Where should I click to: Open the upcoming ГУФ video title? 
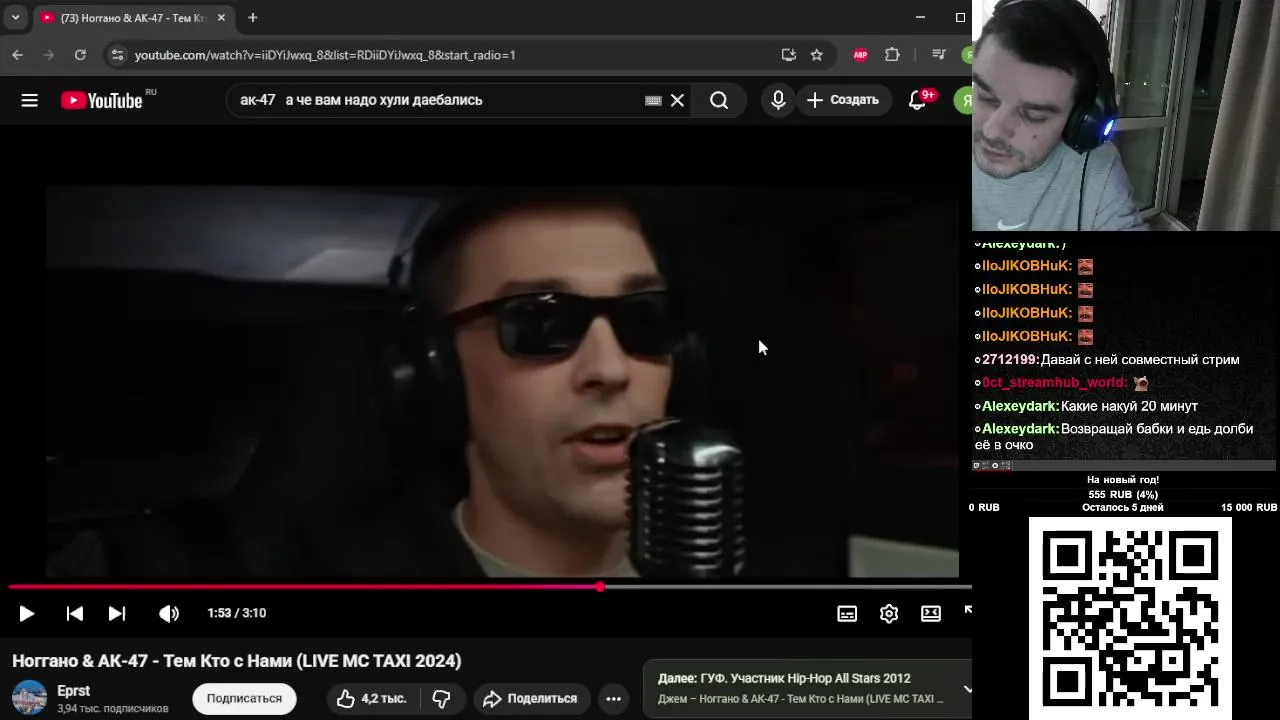[x=784, y=678]
